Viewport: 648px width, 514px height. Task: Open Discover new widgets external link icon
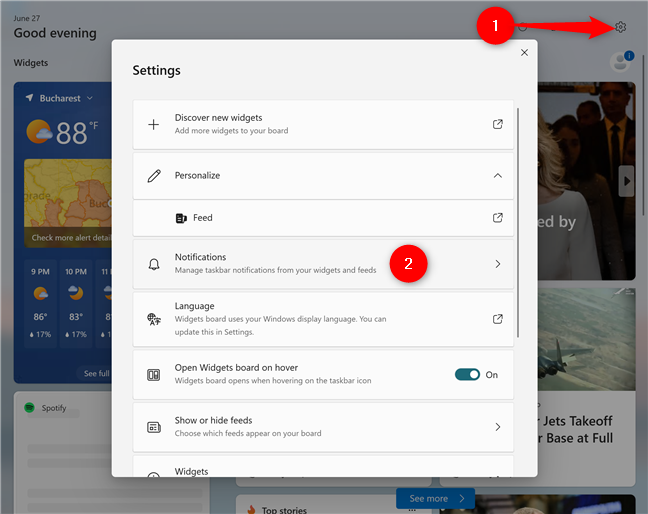pyautogui.click(x=498, y=124)
